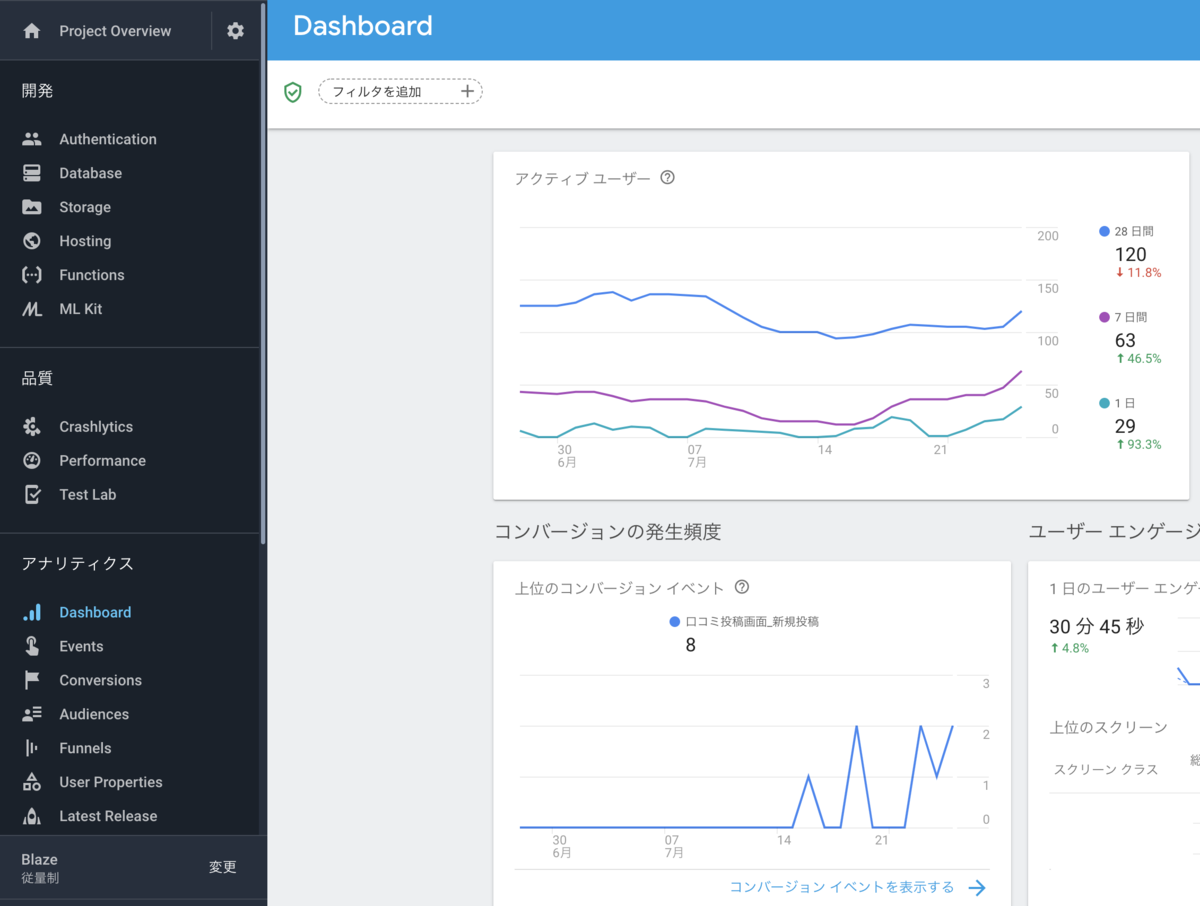Image resolution: width=1200 pixels, height=906 pixels.
Task: Select the 1 日 teal legend dot
Action: click(x=1104, y=403)
